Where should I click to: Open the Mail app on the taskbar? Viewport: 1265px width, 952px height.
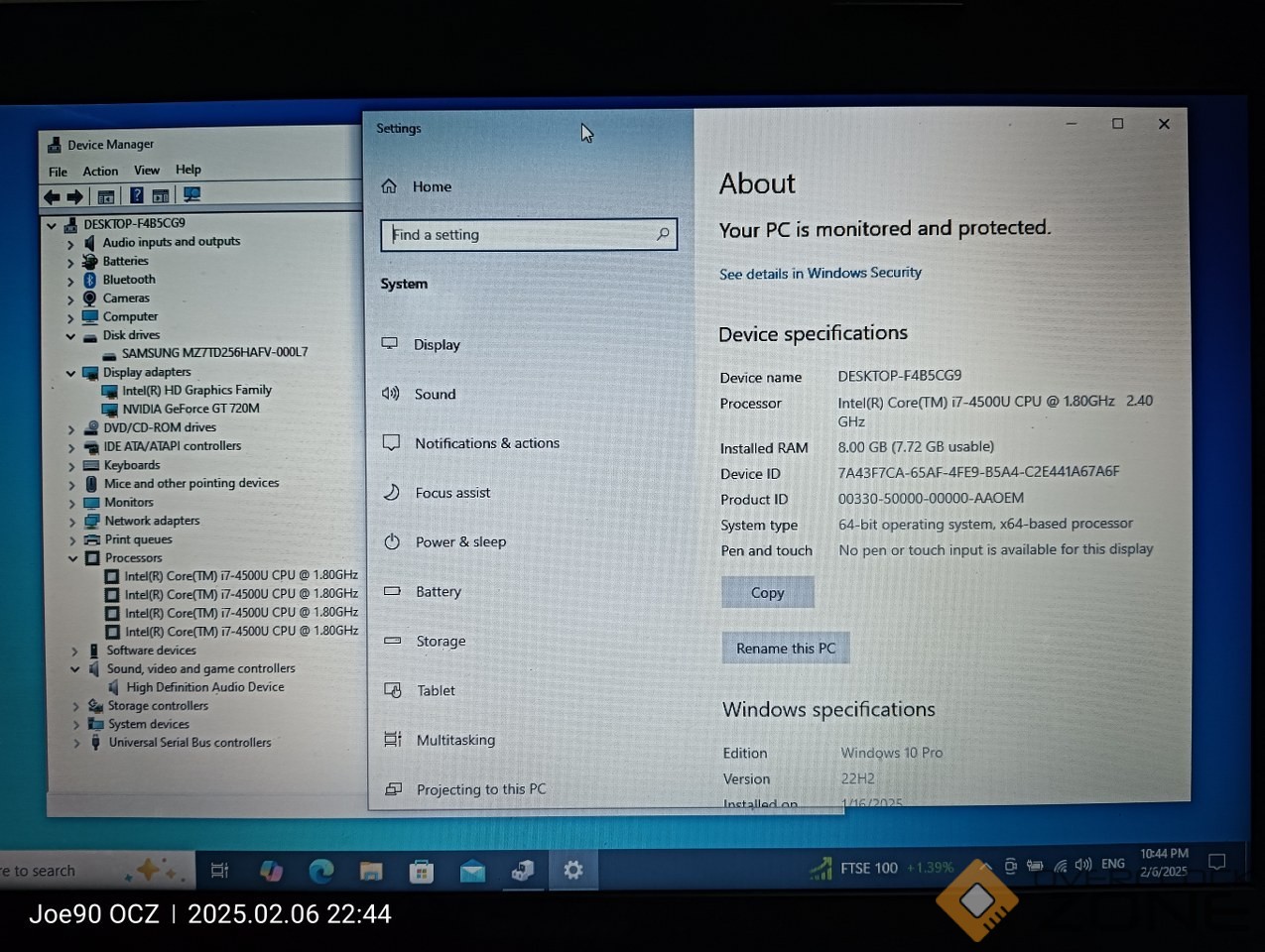472,872
